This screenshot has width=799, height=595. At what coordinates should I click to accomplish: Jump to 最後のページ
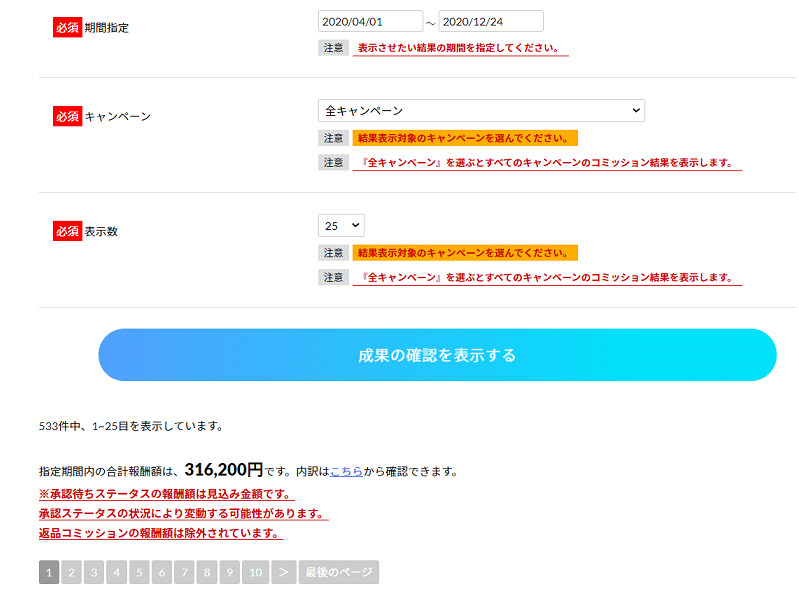(x=339, y=572)
